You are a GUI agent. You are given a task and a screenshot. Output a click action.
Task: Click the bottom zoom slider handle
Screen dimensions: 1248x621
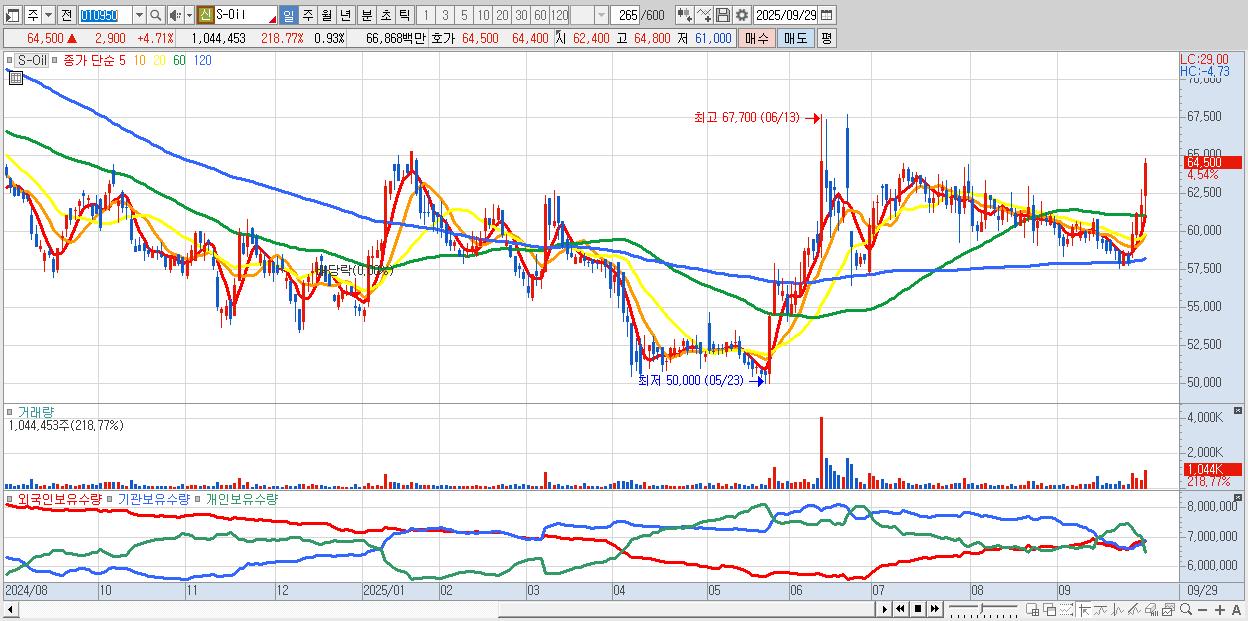pos(981,609)
